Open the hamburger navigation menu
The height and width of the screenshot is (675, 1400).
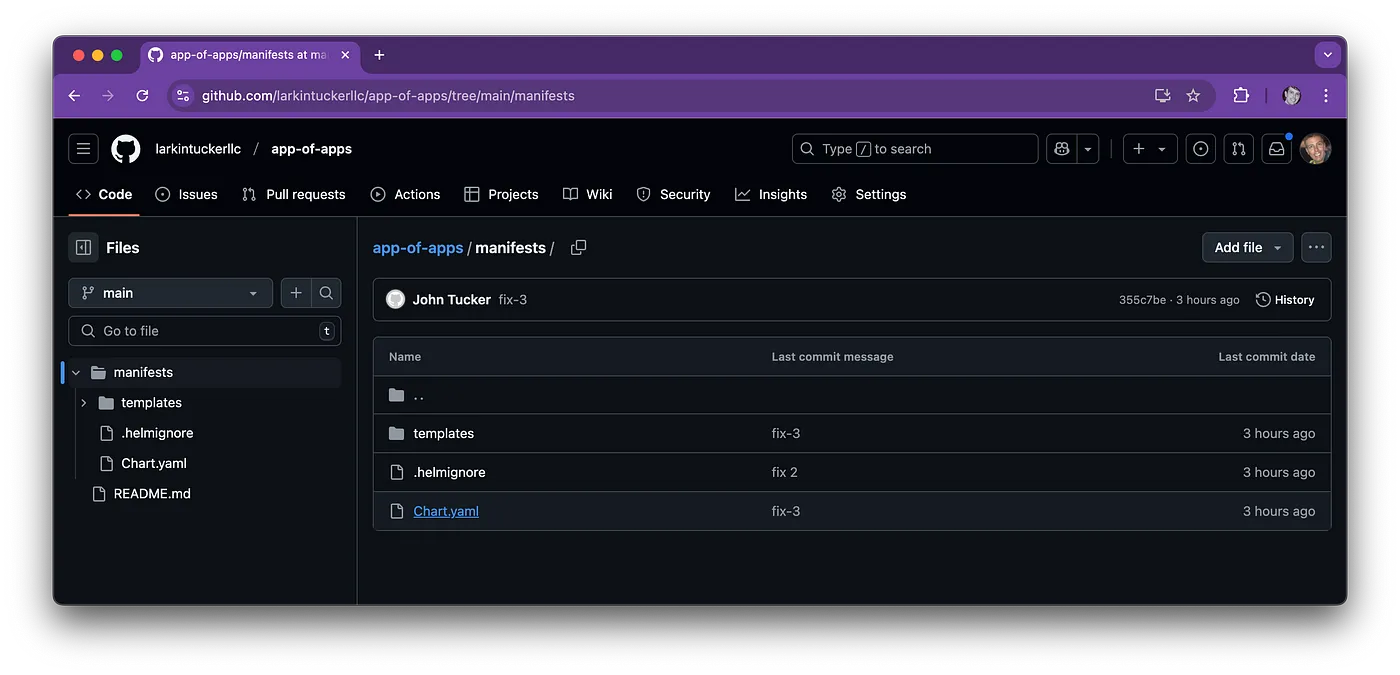(83, 149)
